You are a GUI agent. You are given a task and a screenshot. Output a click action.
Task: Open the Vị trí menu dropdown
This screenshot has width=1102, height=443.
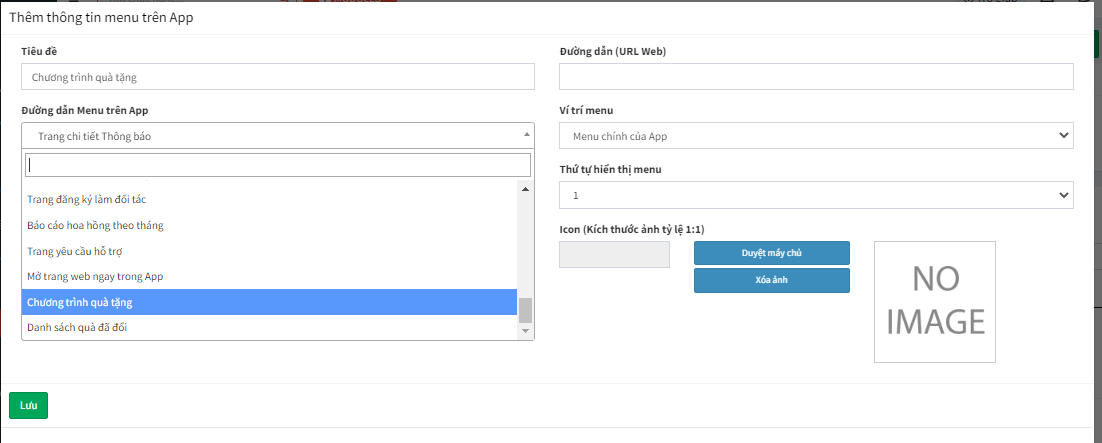(x=815, y=136)
